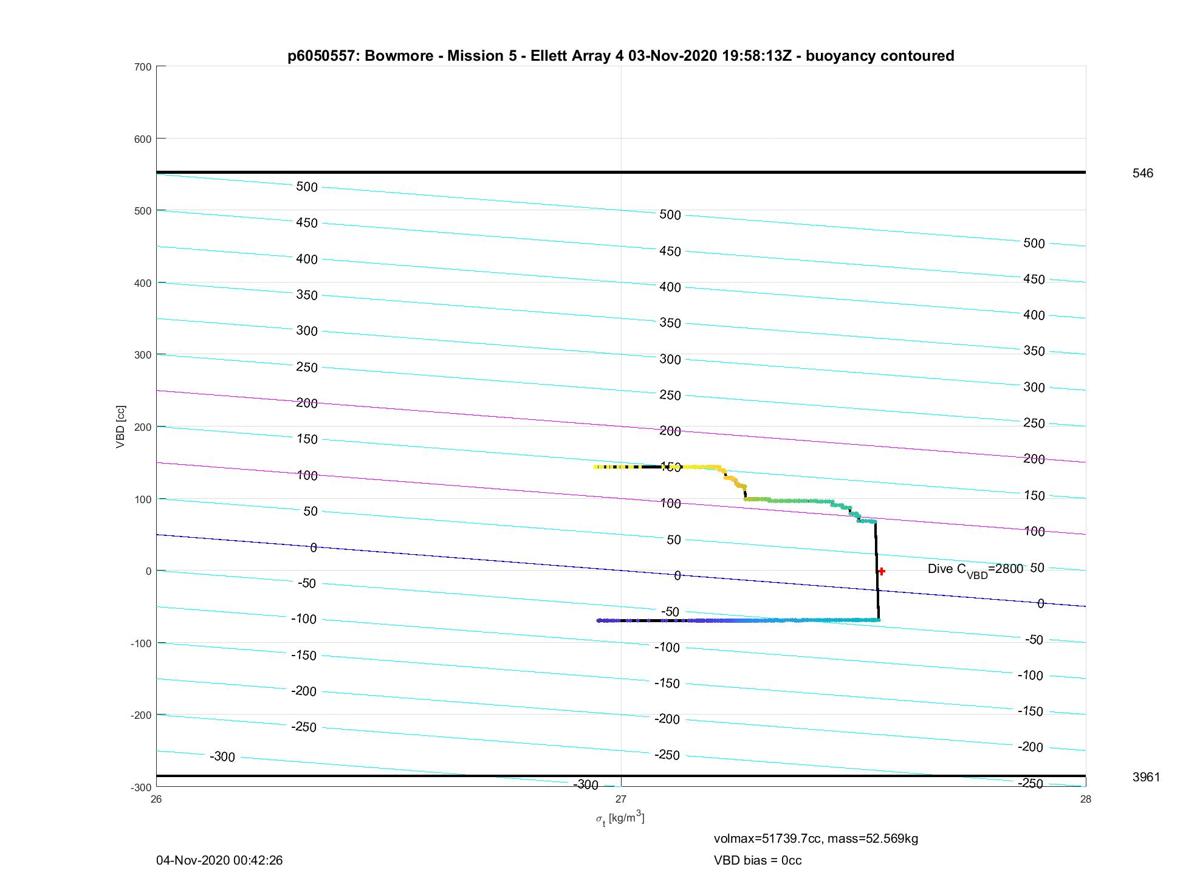This screenshot has width=1200, height=885.
Task: Click the plot title starting with p6050557: Bowmore
Action: click(x=620, y=56)
